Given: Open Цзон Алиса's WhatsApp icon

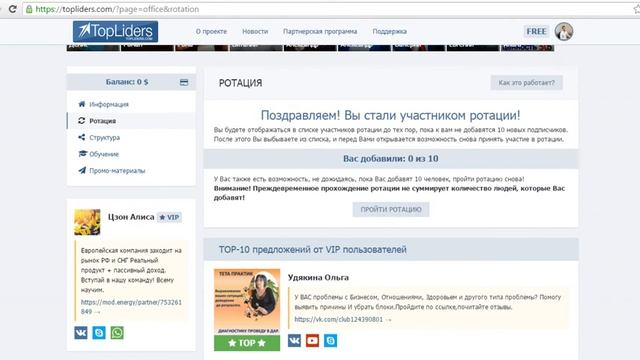Looking at the screenshot, I should click(117, 333).
